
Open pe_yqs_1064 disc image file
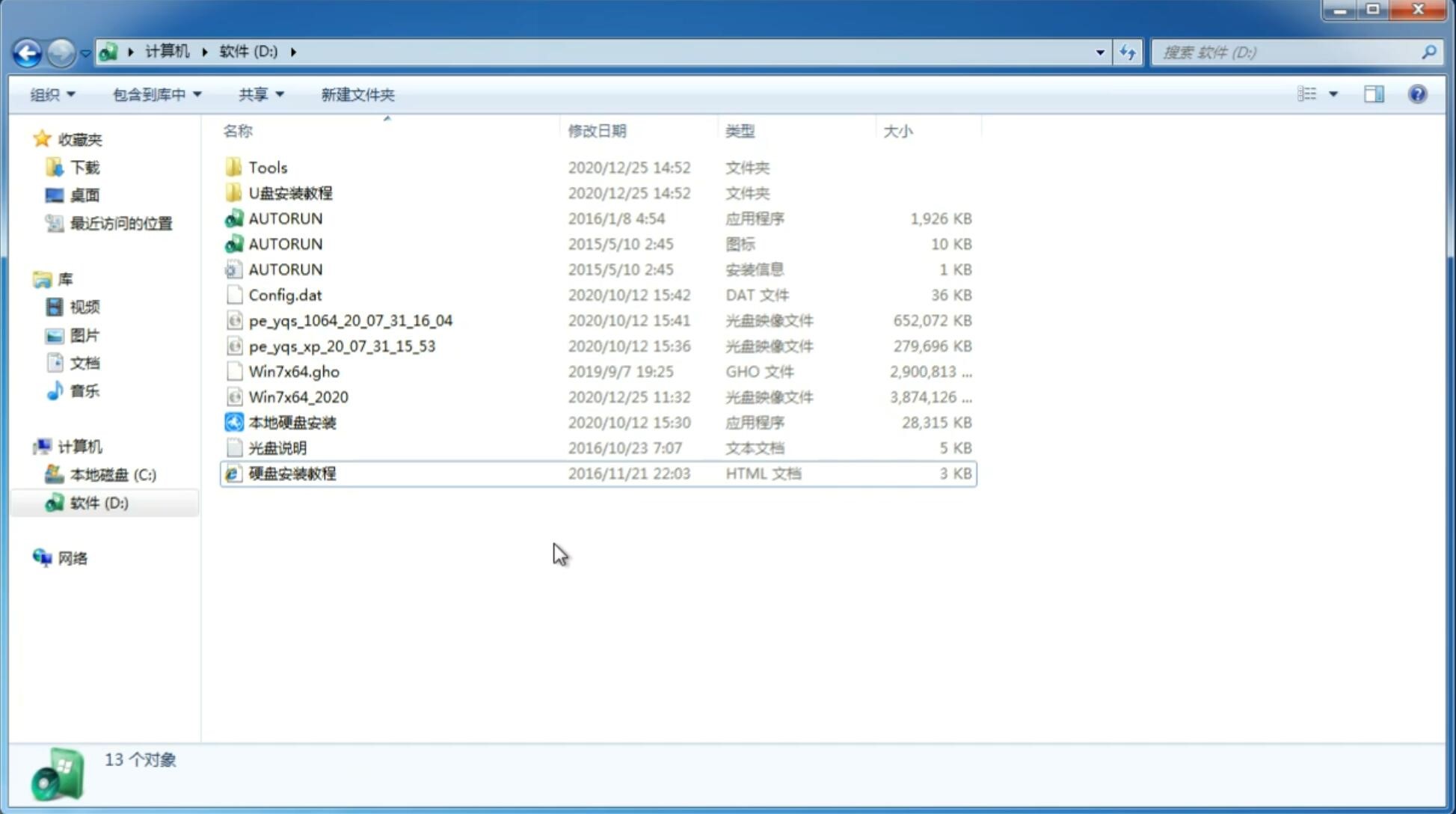click(351, 320)
